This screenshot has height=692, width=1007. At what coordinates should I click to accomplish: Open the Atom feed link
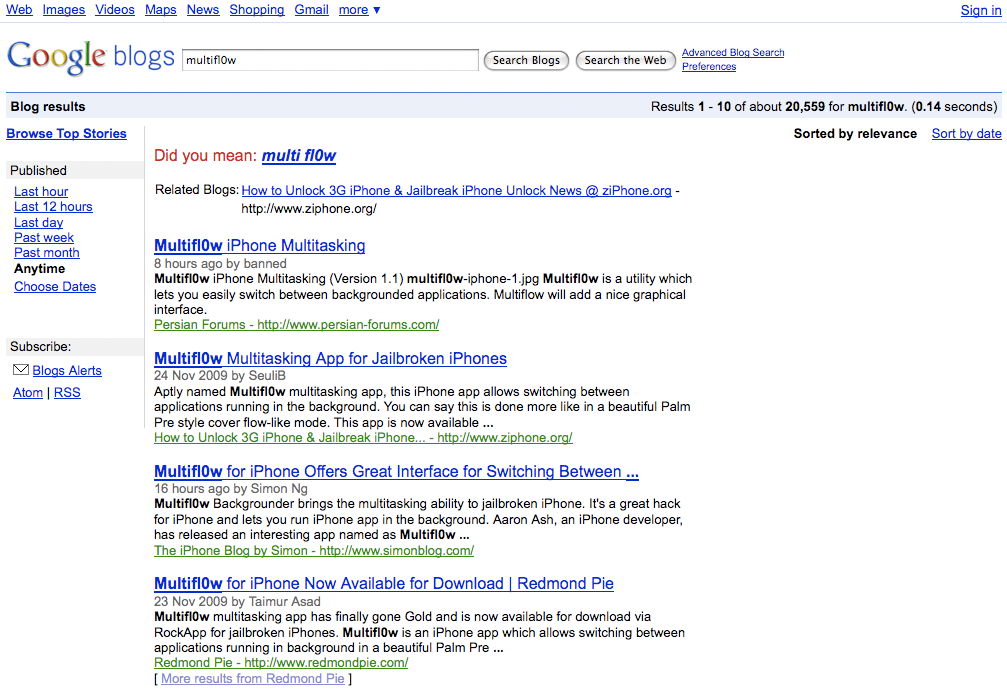point(28,392)
